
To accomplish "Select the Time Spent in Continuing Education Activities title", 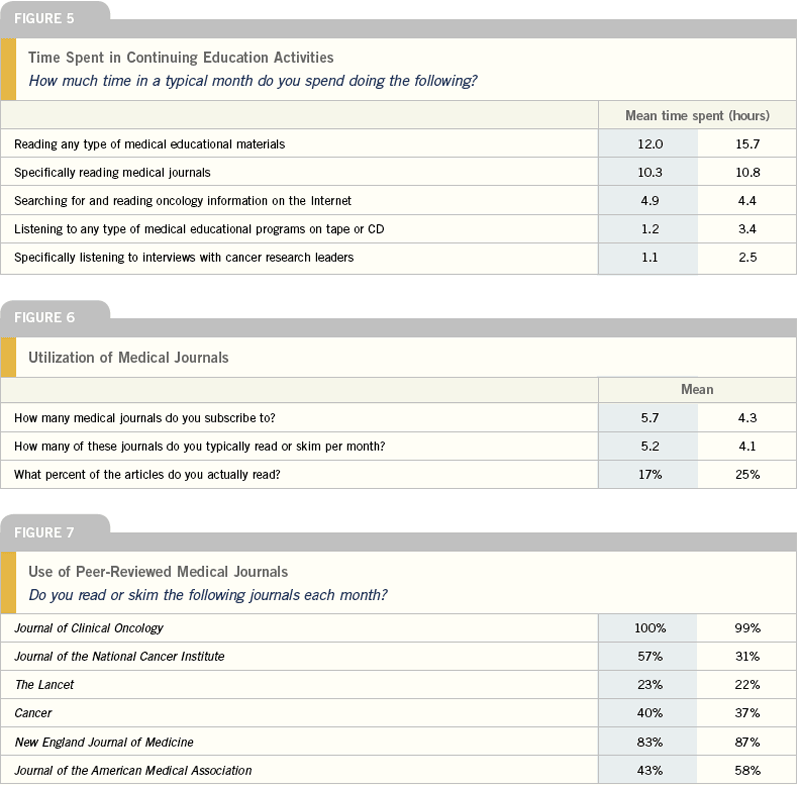I will (181, 57).
